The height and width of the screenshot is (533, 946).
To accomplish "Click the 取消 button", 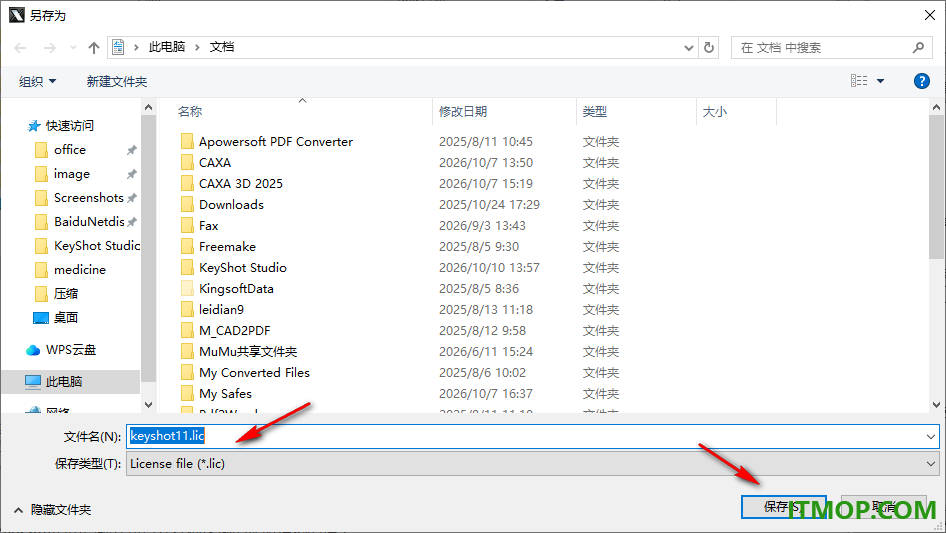I will point(884,507).
